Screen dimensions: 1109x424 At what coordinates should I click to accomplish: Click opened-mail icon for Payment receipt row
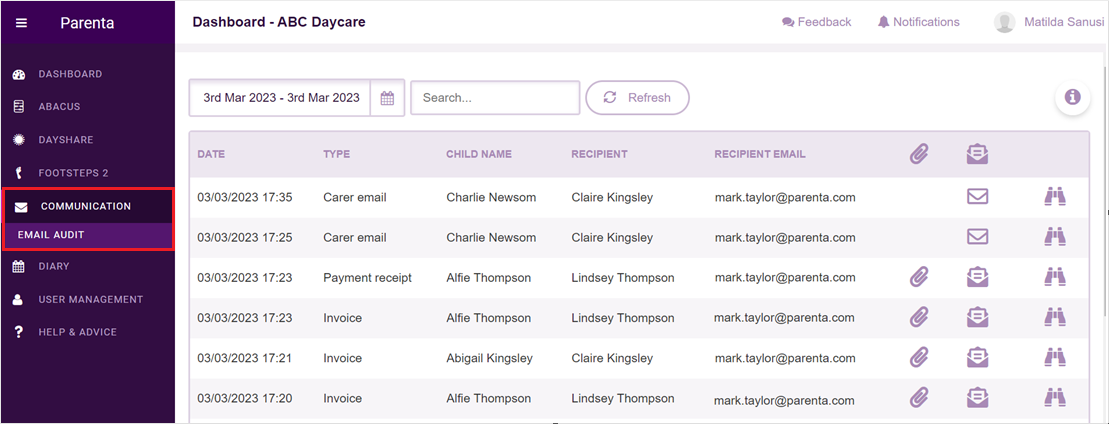pos(977,277)
